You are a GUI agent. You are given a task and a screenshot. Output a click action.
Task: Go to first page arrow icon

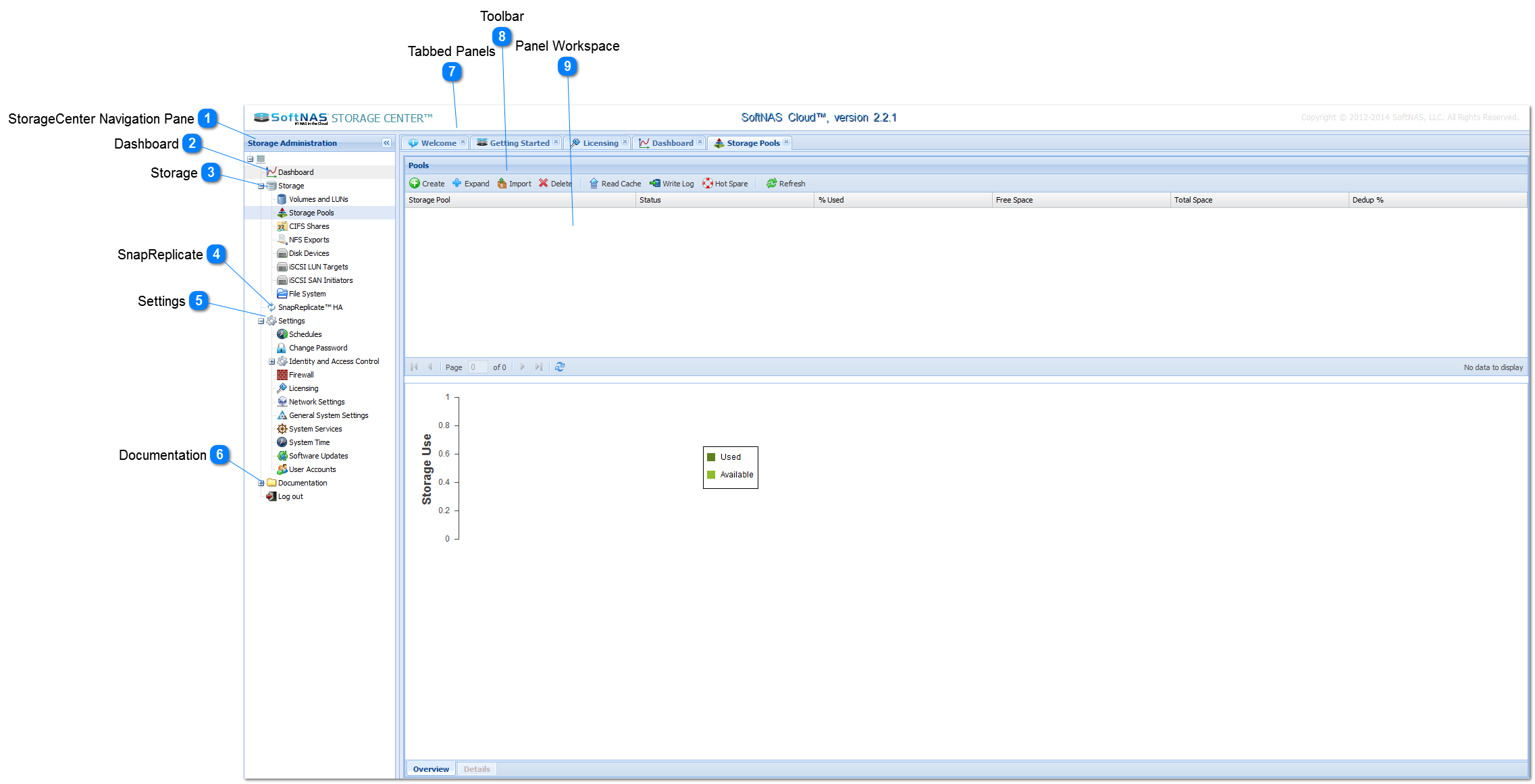pos(414,367)
